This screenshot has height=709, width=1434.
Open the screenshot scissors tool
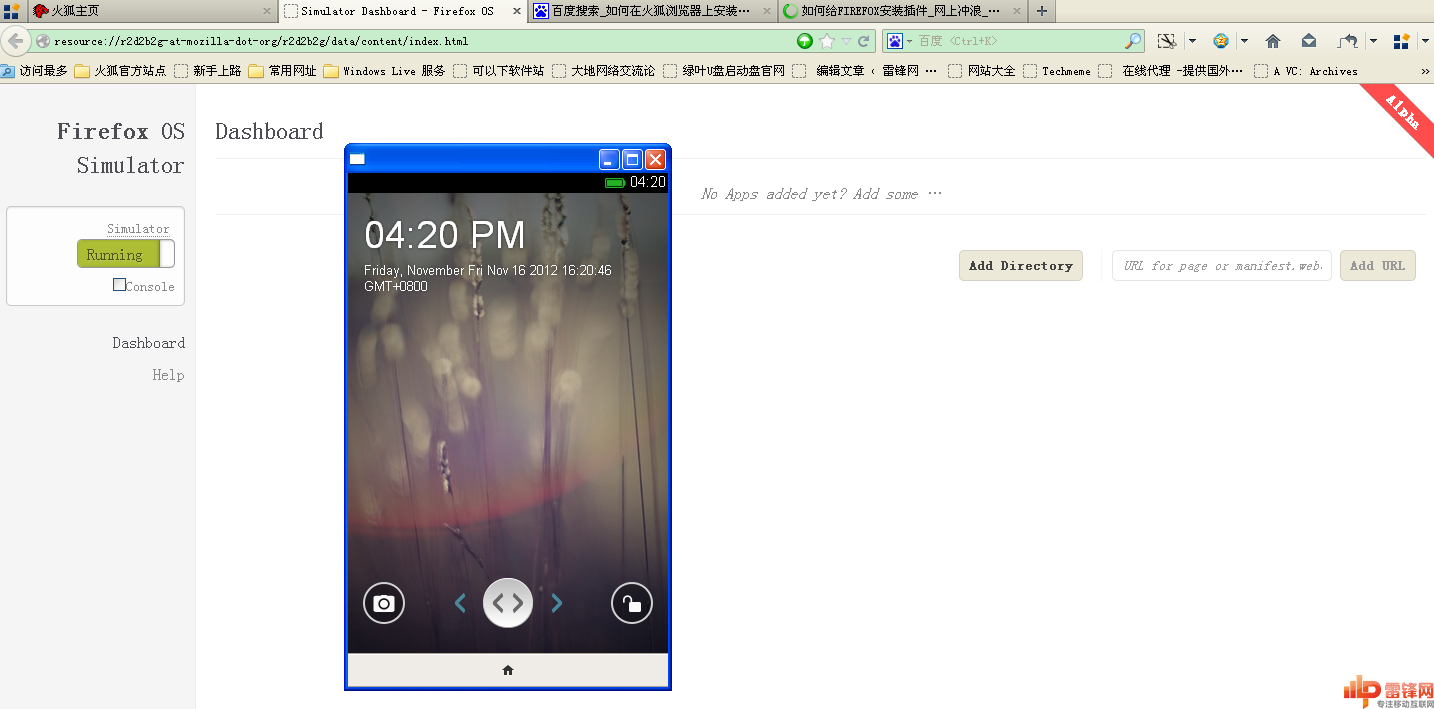tap(1166, 41)
